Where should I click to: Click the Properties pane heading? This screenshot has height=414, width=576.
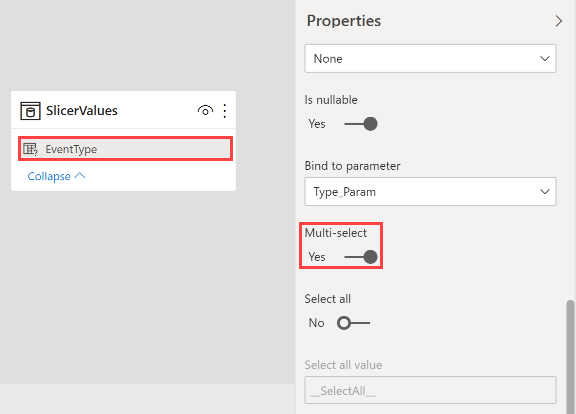point(344,21)
